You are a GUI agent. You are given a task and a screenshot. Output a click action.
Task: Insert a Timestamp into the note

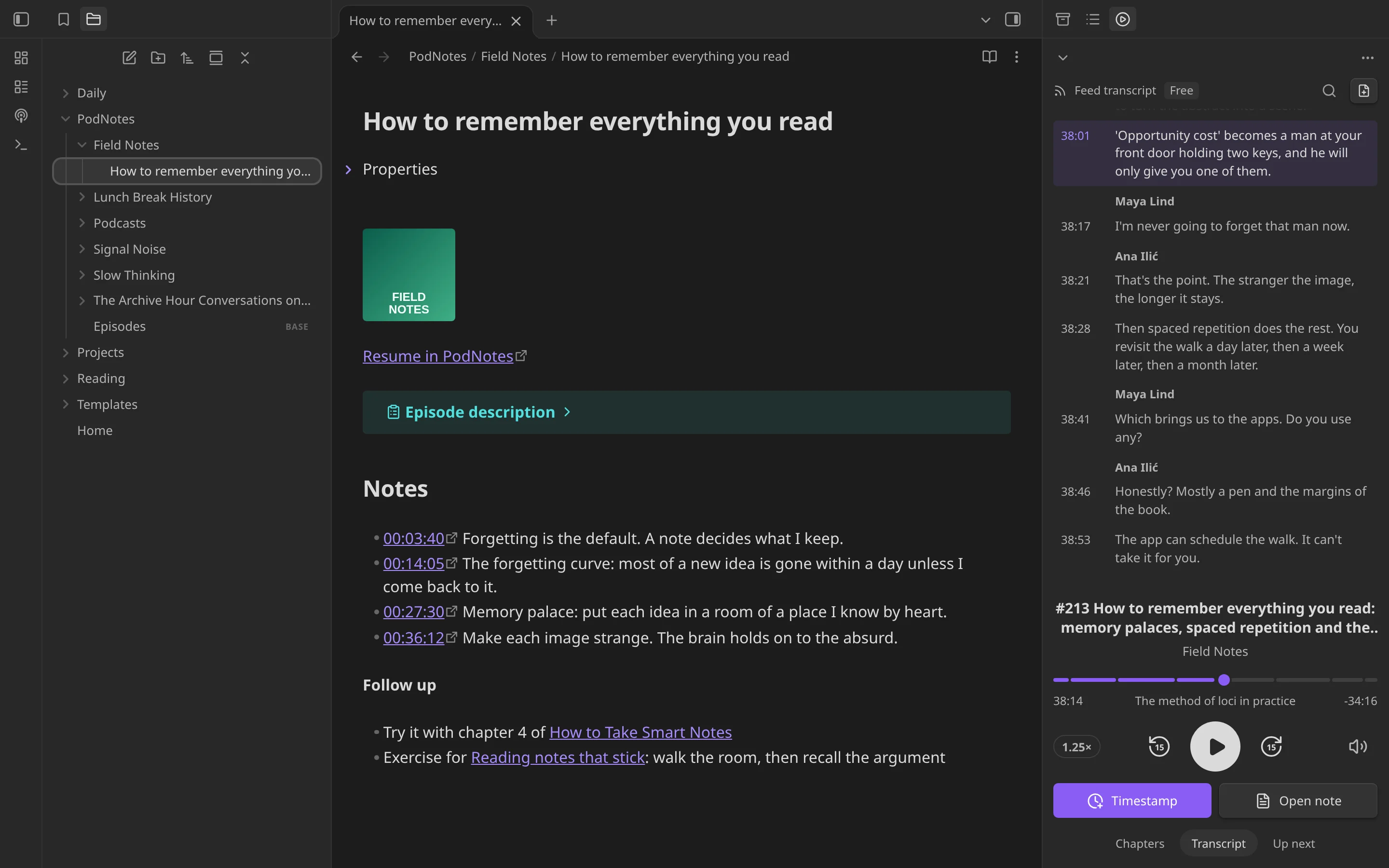pyautogui.click(x=1132, y=801)
